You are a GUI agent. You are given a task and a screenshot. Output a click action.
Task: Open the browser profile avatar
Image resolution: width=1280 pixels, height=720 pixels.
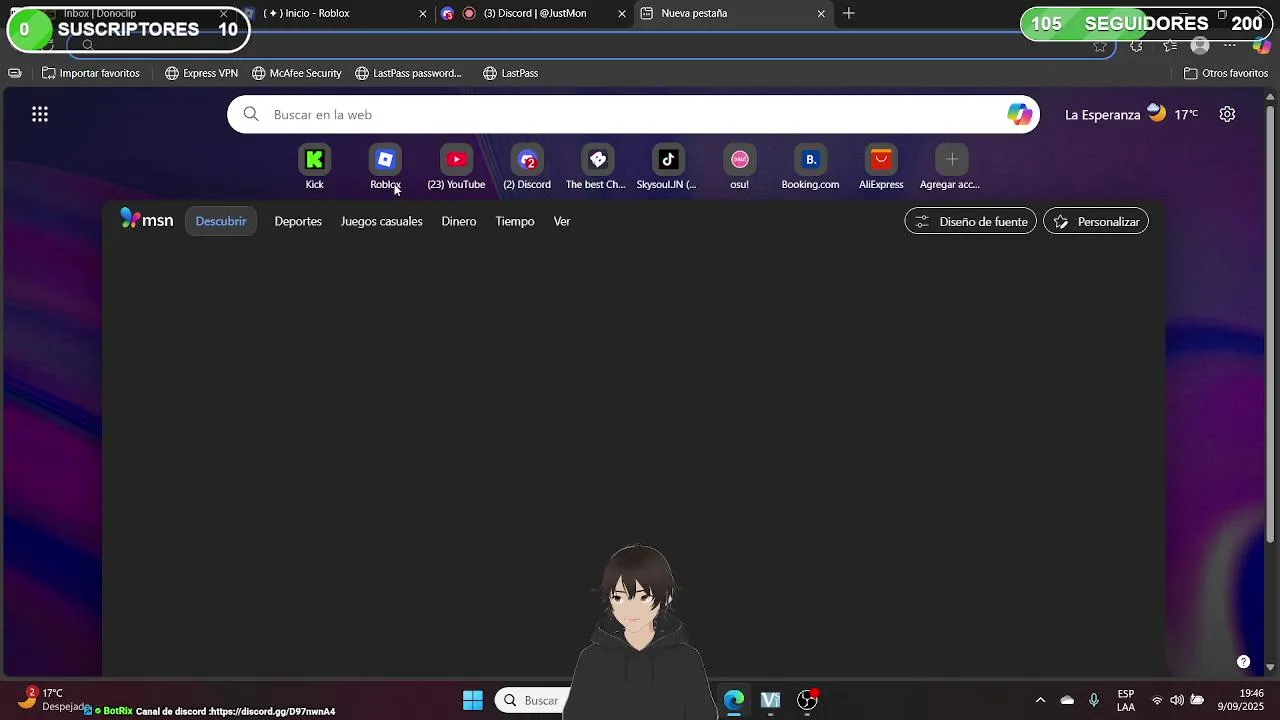[x=1200, y=46]
